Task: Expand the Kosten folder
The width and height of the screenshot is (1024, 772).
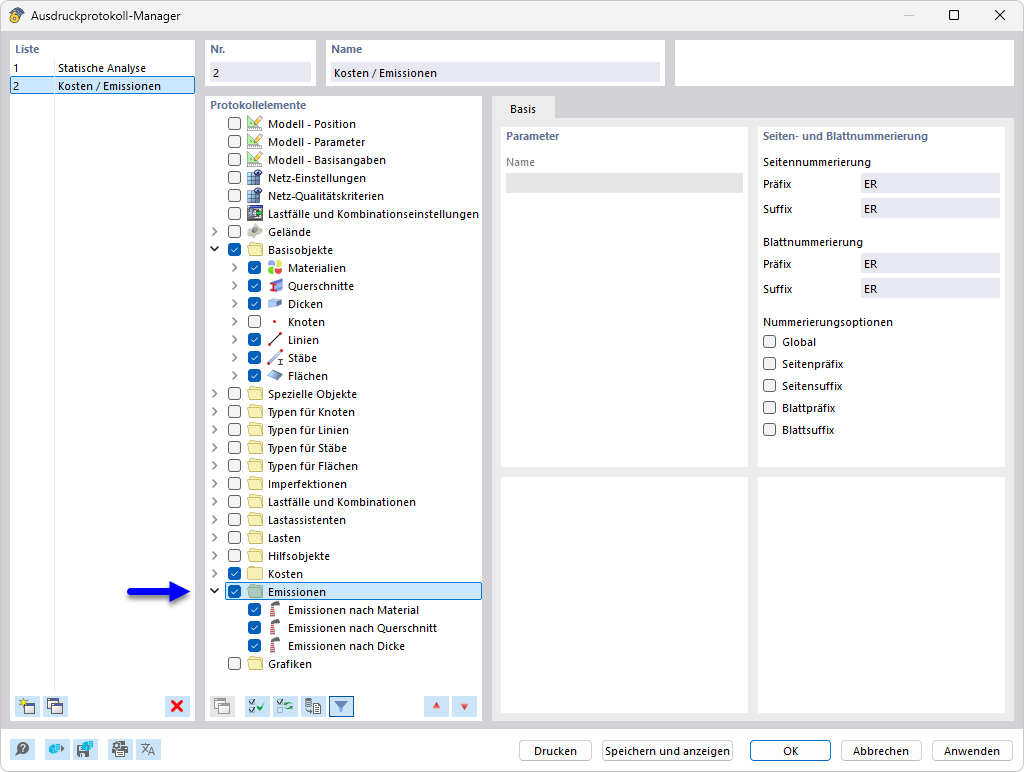Action: (x=214, y=573)
